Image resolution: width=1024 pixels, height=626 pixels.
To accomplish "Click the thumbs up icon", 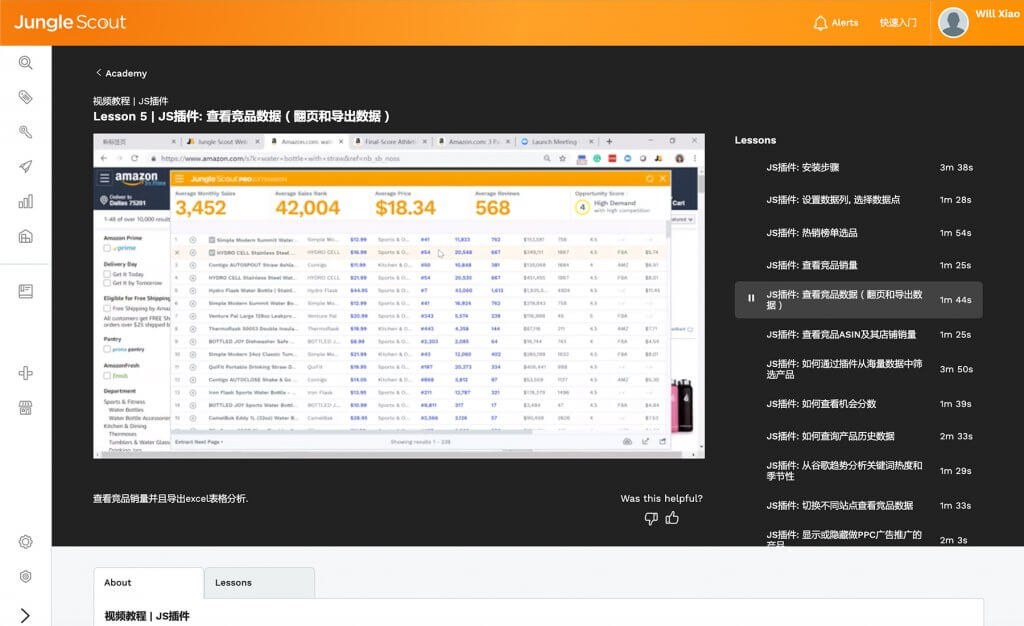I will click(672, 518).
